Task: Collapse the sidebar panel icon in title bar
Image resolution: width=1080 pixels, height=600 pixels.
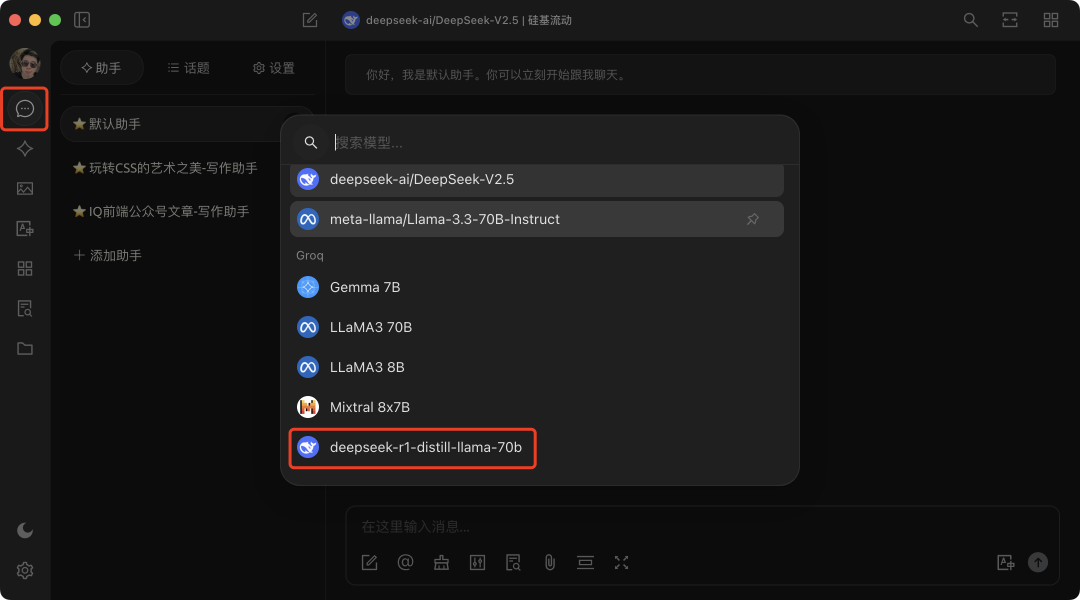Action: 82,20
